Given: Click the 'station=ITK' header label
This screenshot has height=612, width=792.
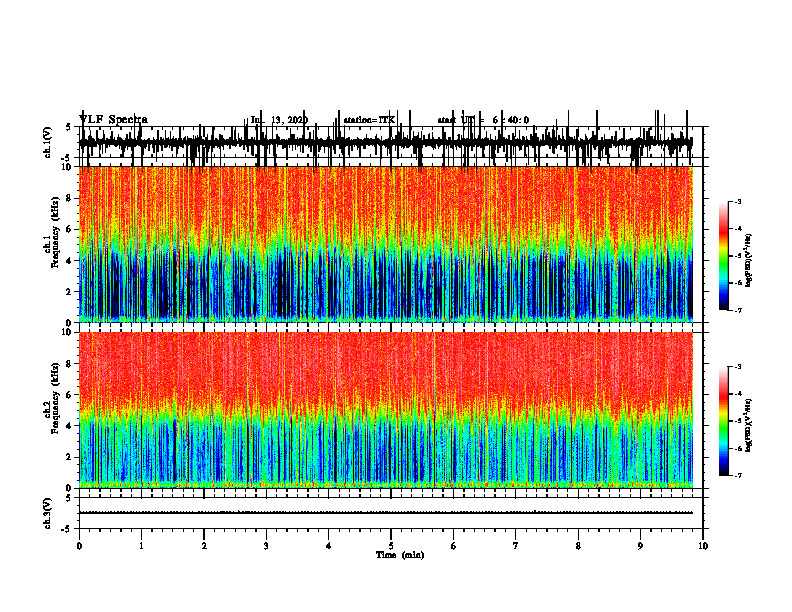Looking at the screenshot, I should 369,120.
